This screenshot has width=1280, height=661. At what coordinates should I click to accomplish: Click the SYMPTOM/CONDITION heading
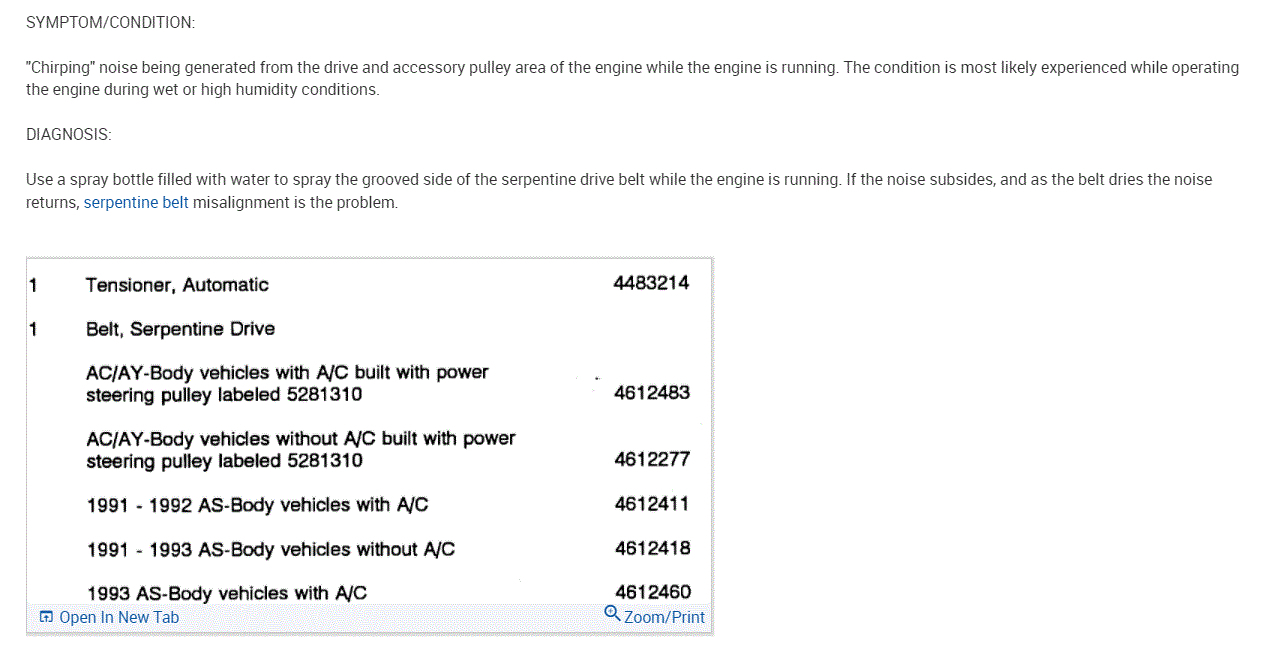coord(111,22)
